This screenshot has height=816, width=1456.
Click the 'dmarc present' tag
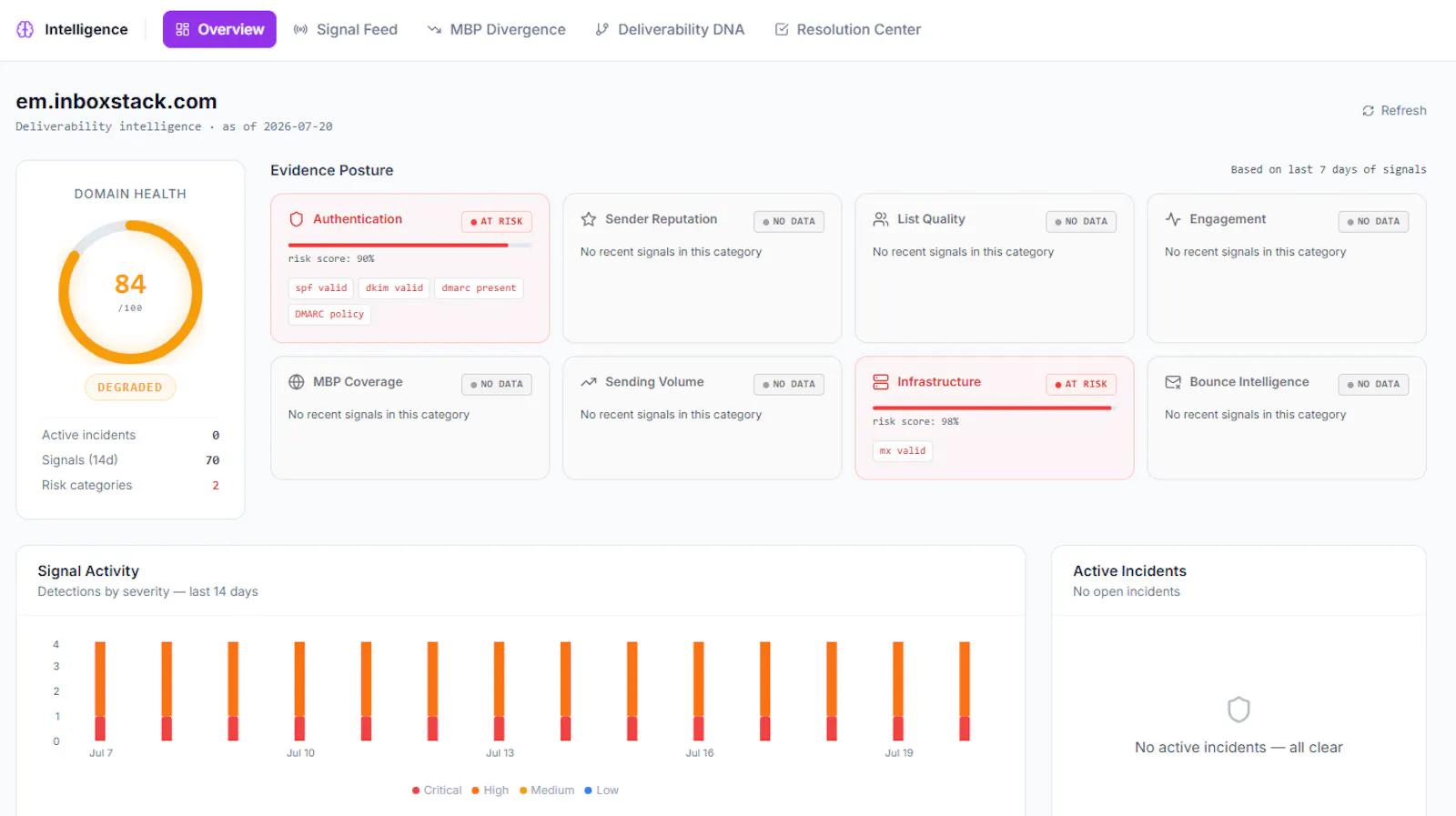(479, 288)
